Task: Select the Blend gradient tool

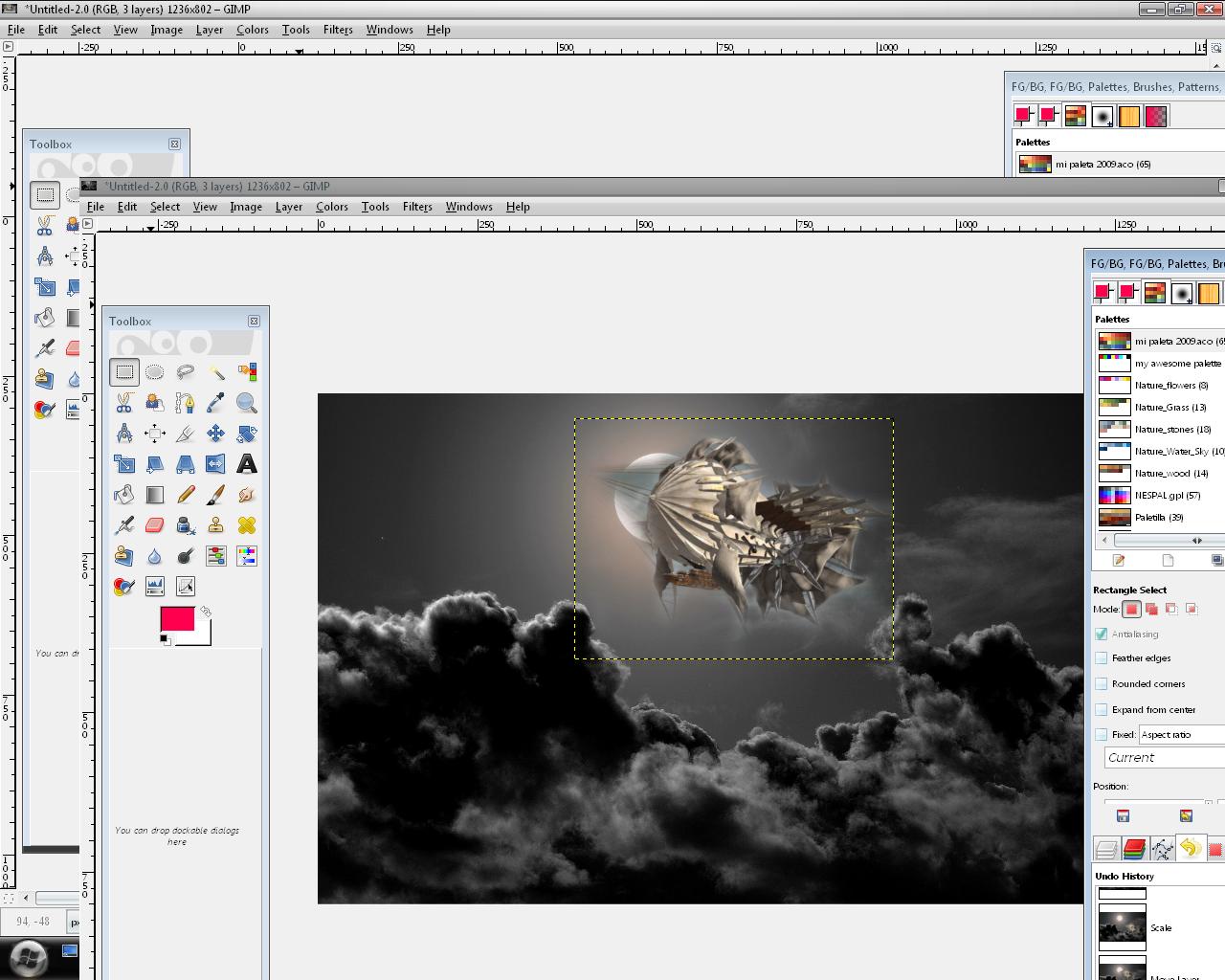Action: click(154, 495)
